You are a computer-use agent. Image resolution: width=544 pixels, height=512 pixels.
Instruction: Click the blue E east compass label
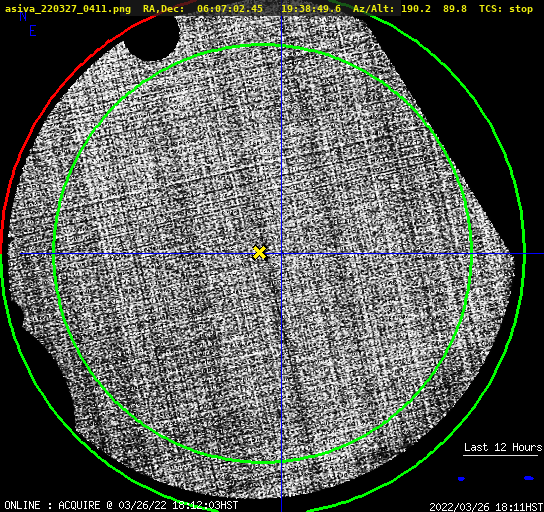[33, 31]
